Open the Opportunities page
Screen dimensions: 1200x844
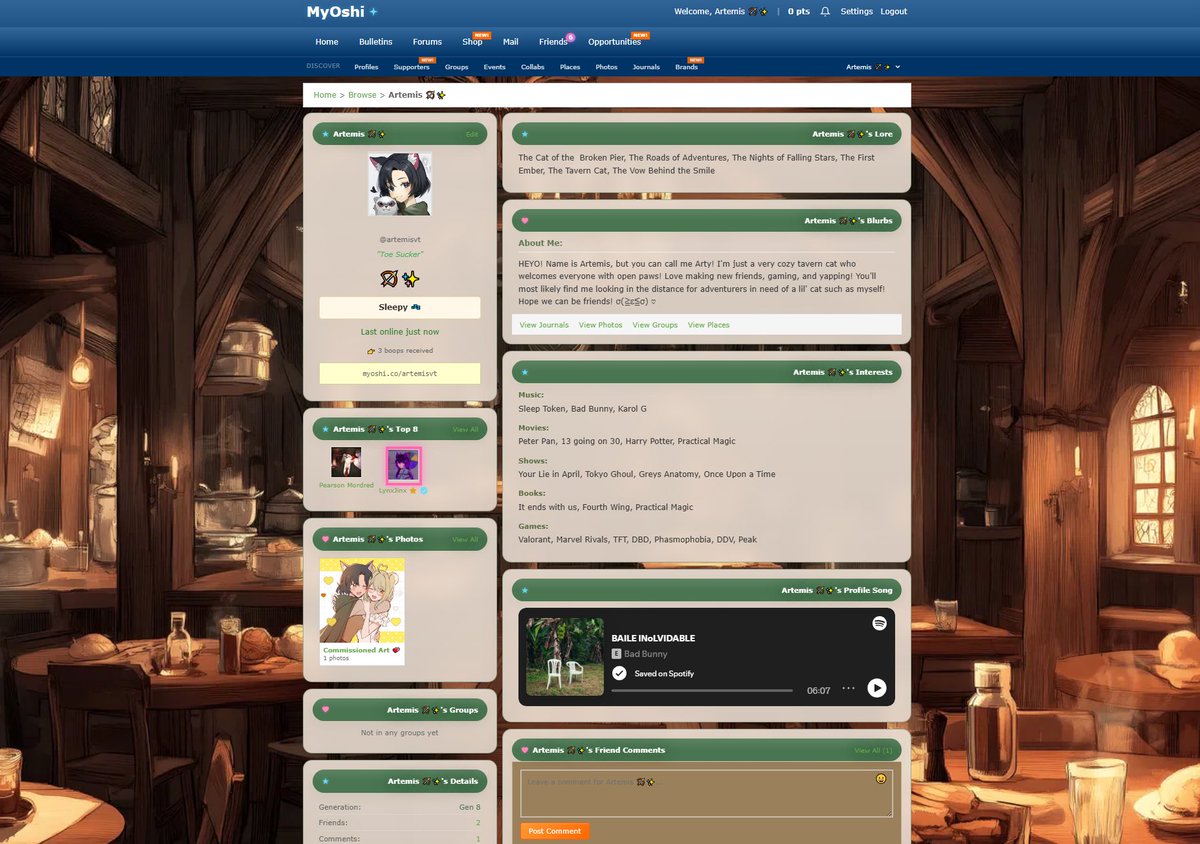pyautogui.click(x=615, y=42)
